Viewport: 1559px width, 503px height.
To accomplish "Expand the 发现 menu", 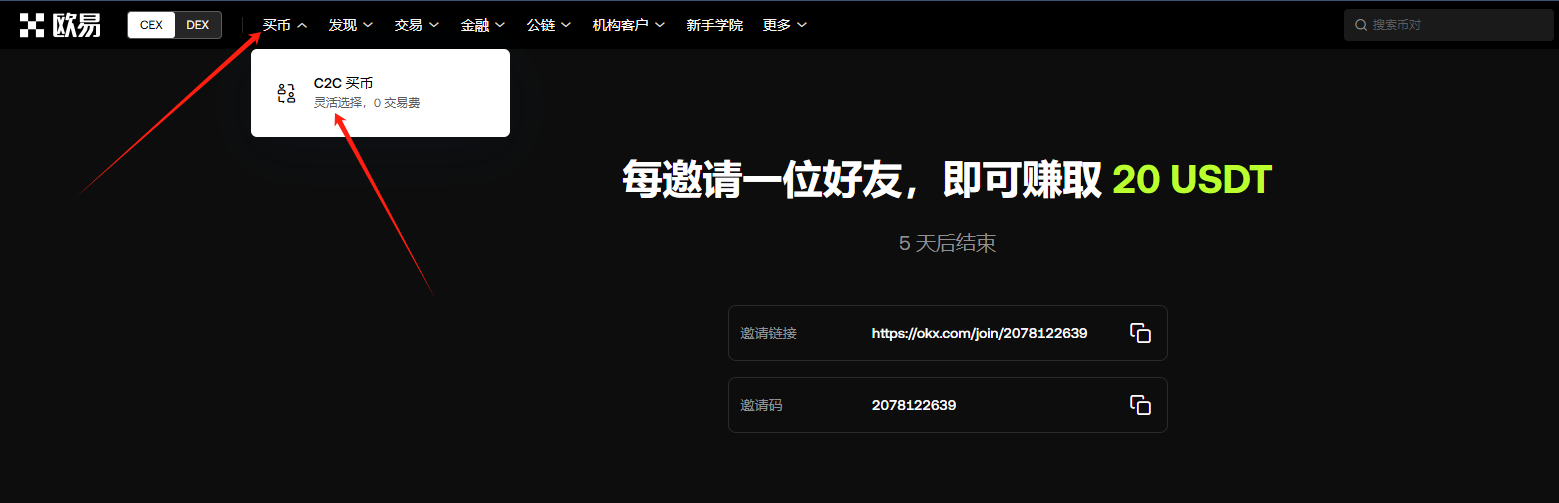I will [x=351, y=25].
